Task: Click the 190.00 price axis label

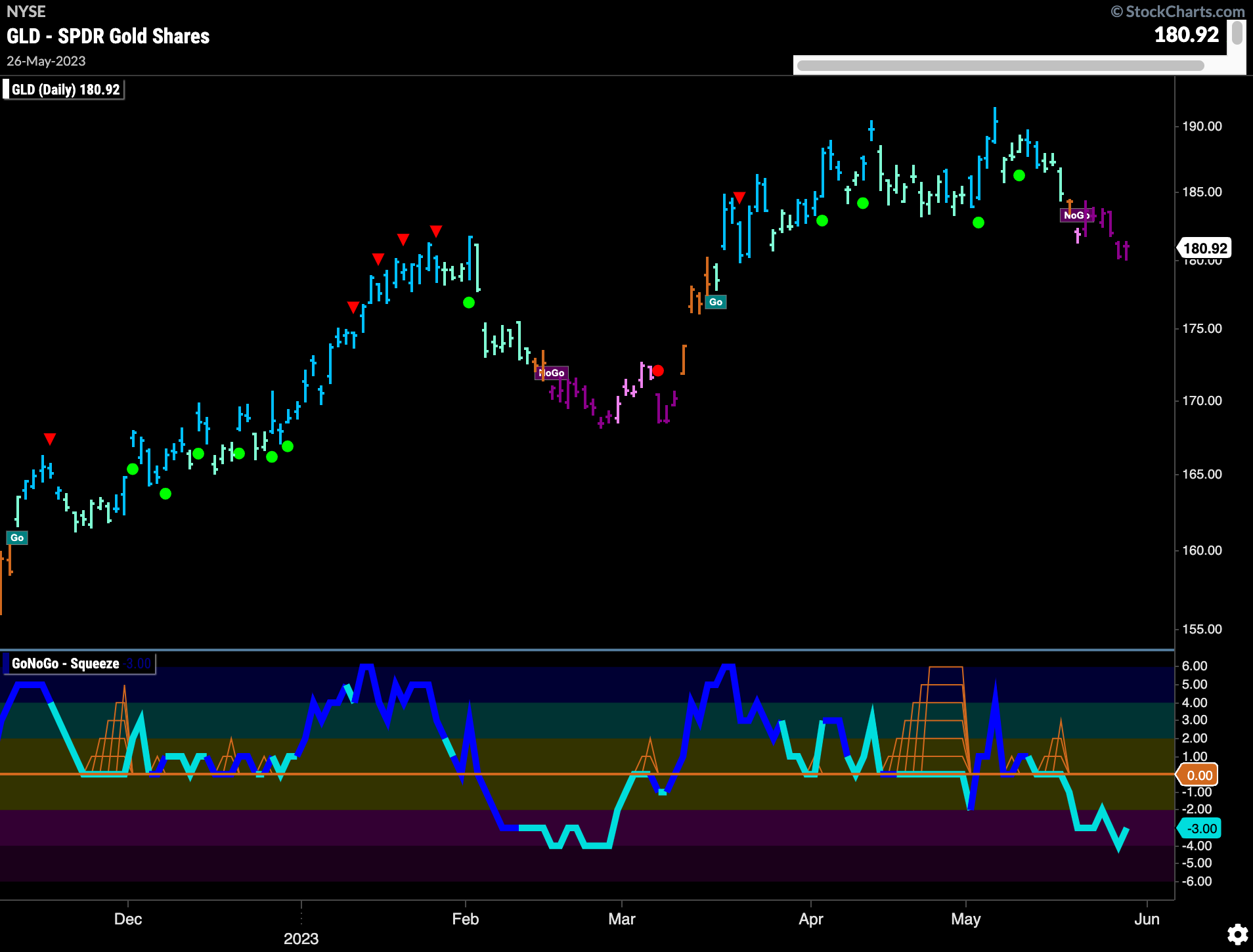Action: pyautogui.click(x=1202, y=126)
